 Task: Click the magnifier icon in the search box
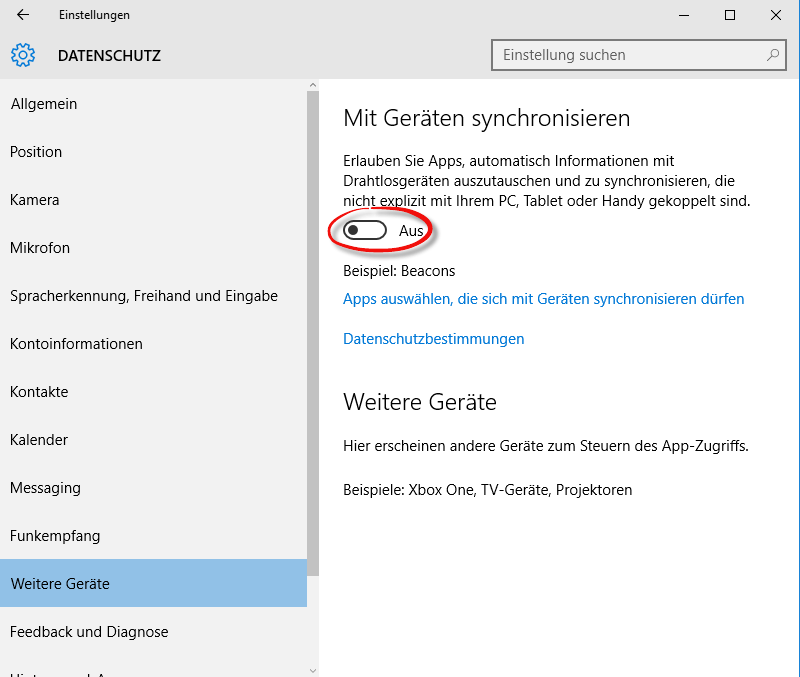[x=772, y=55]
